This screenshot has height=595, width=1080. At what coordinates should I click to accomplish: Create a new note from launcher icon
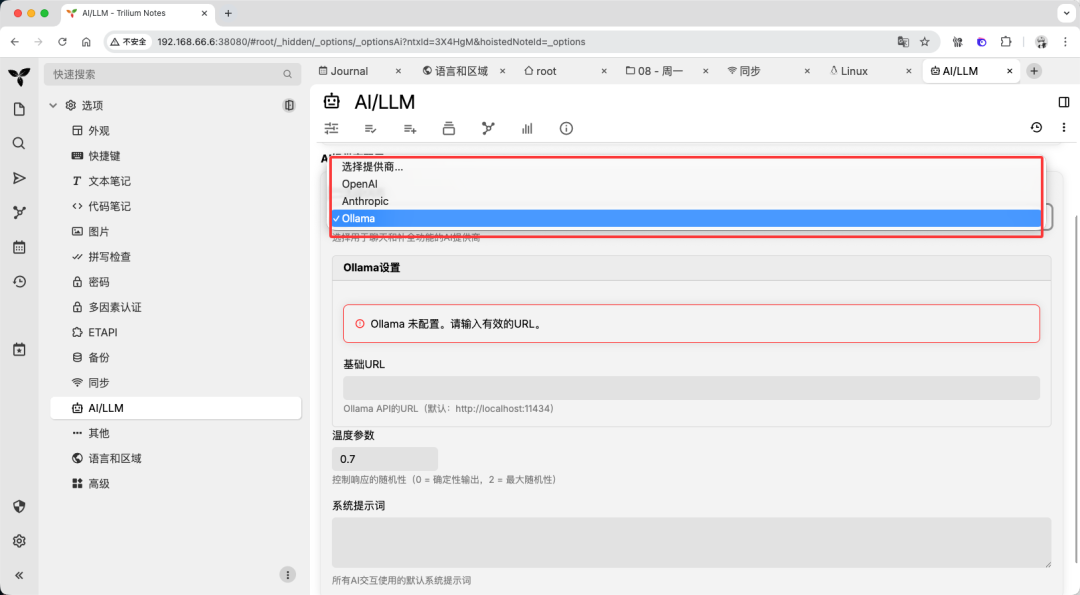[19, 109]
